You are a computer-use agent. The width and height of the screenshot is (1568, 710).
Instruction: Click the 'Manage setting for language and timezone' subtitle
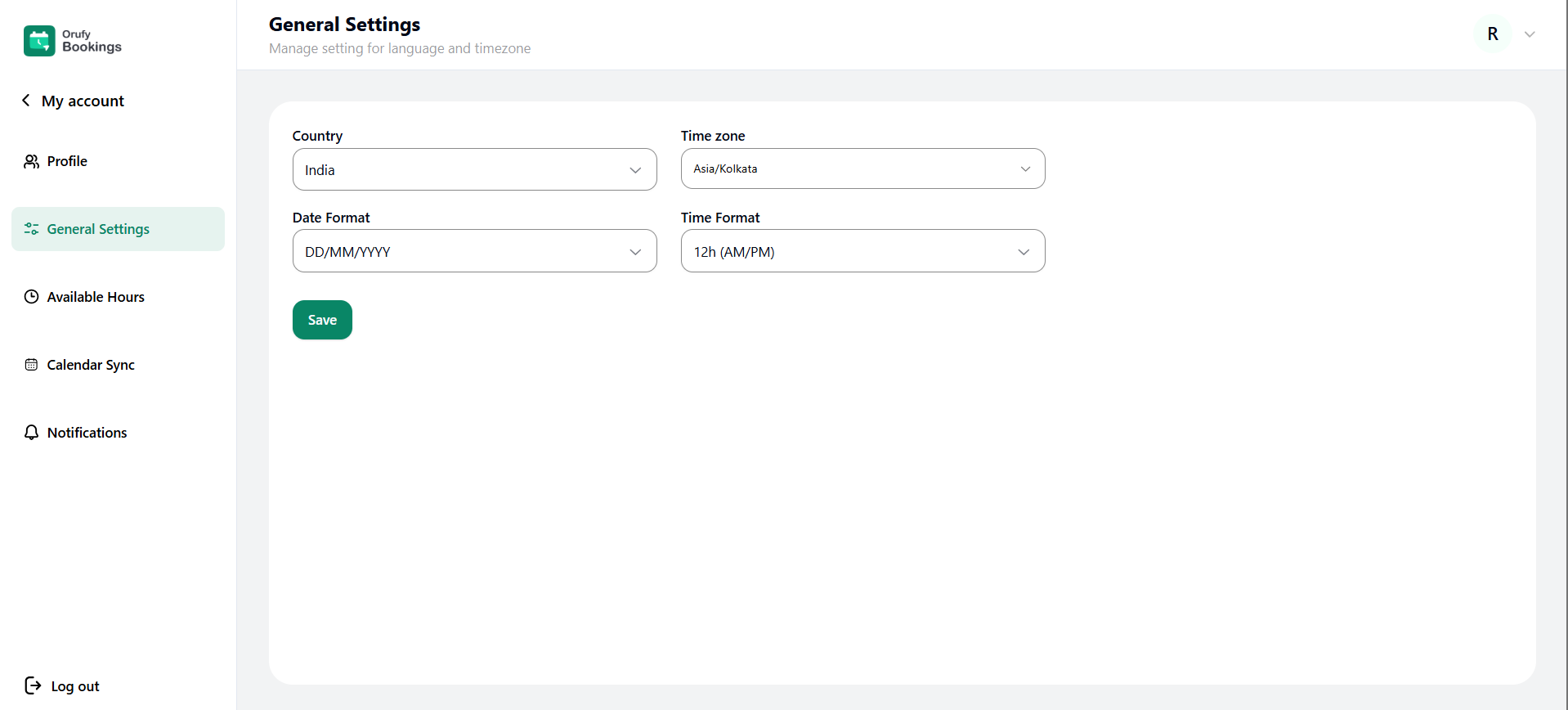400,48
